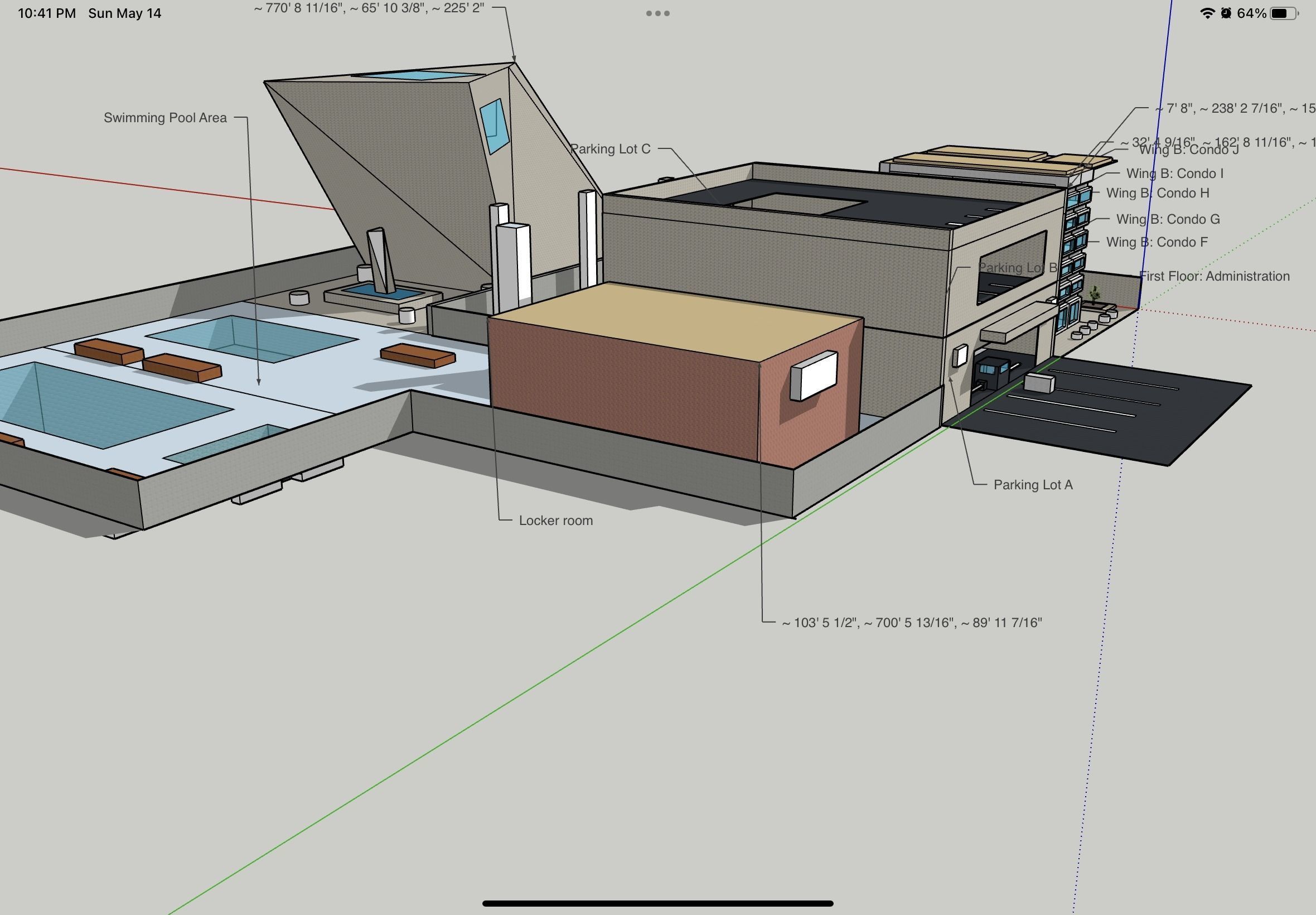
Task: Select "First Floor: Administration" label
Action: point(1214,276)
